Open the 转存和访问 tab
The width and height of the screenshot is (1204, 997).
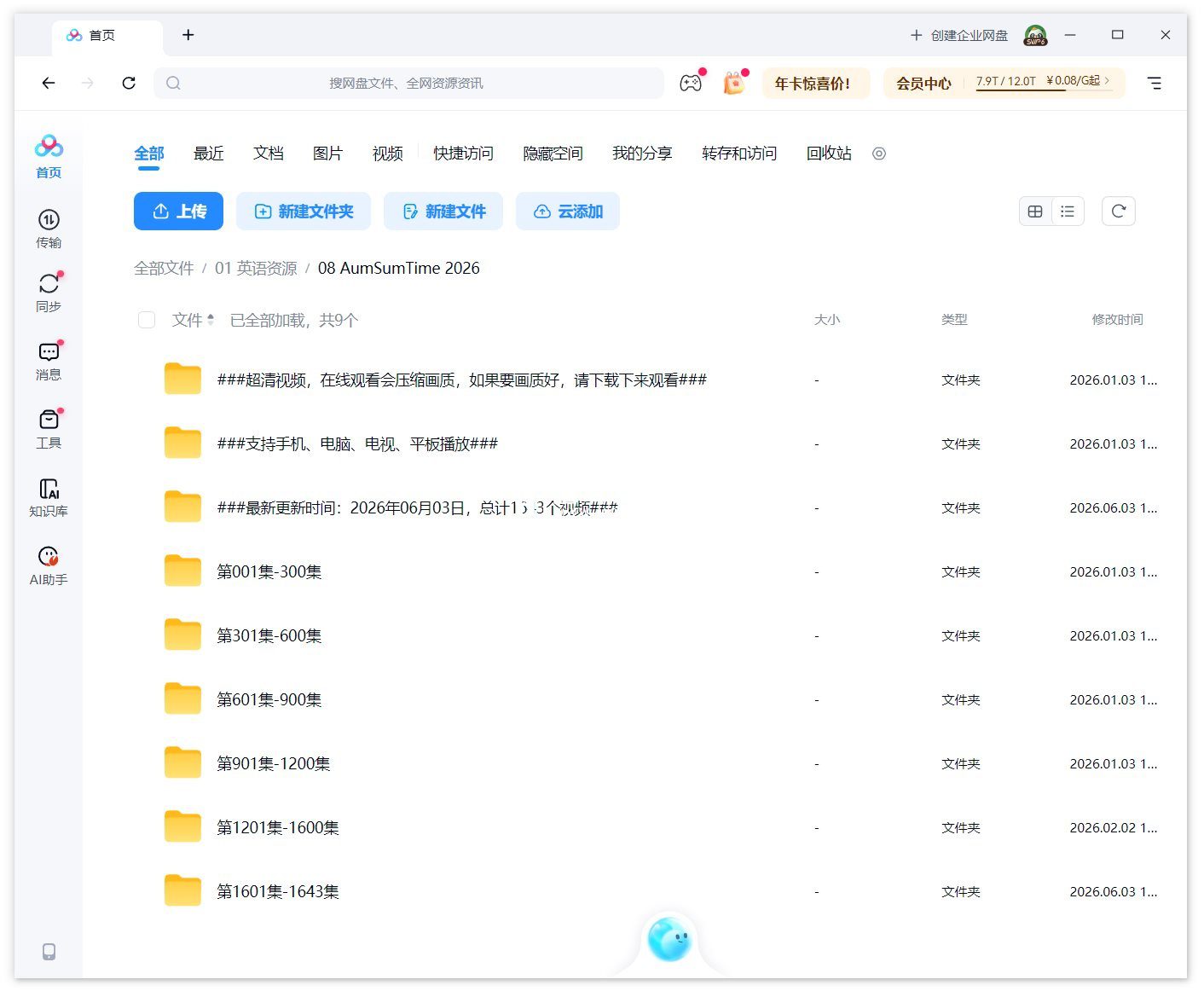click(x=739, y=154)
